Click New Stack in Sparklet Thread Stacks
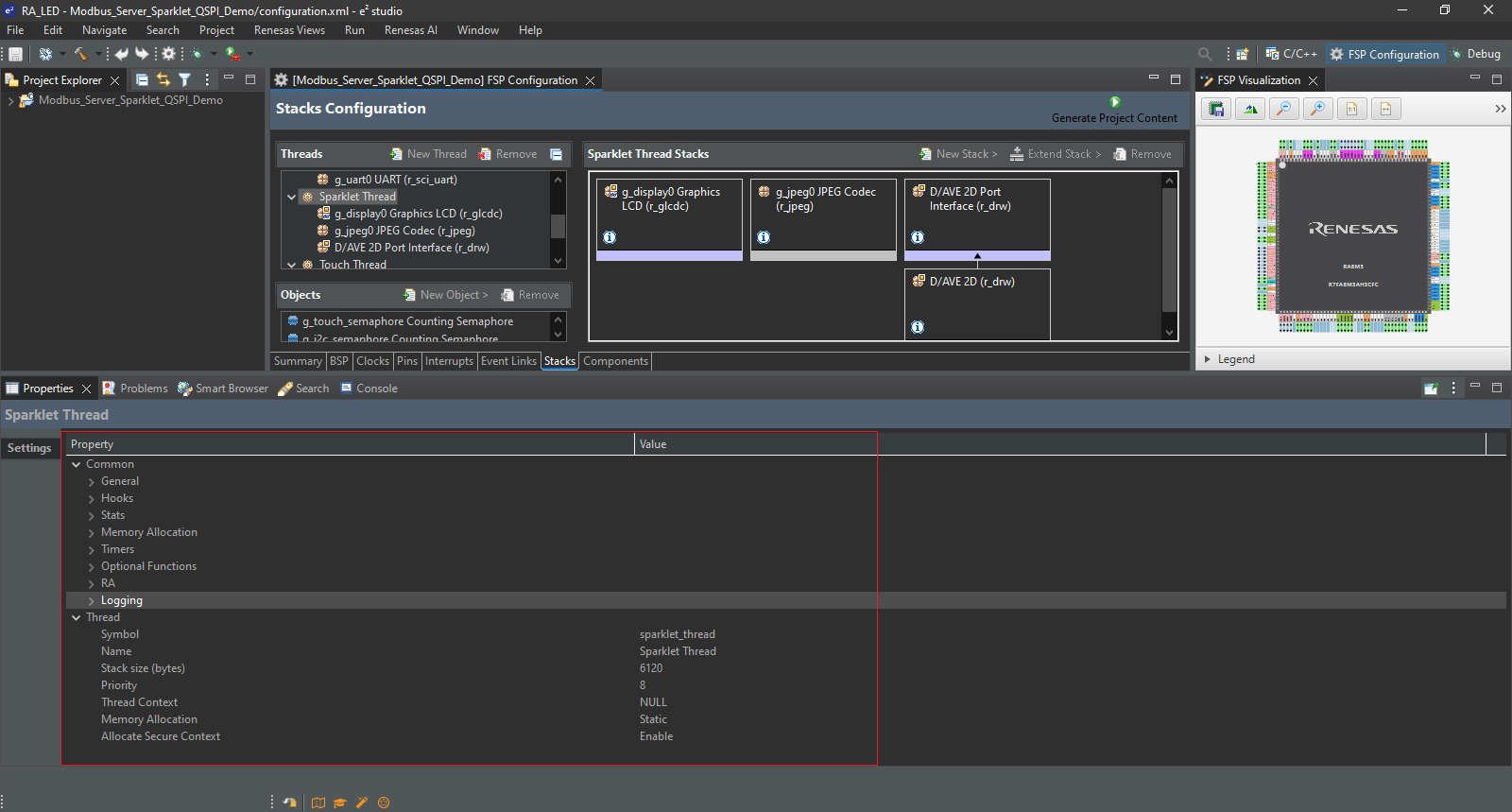Screen dimensions: 1512x812 [x=958, y=154]
